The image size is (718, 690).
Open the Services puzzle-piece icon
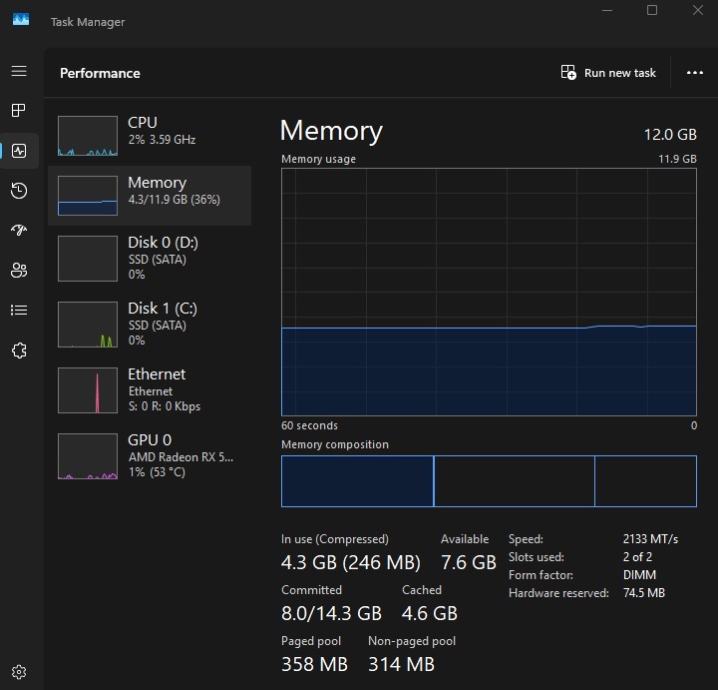pos(18,351)
